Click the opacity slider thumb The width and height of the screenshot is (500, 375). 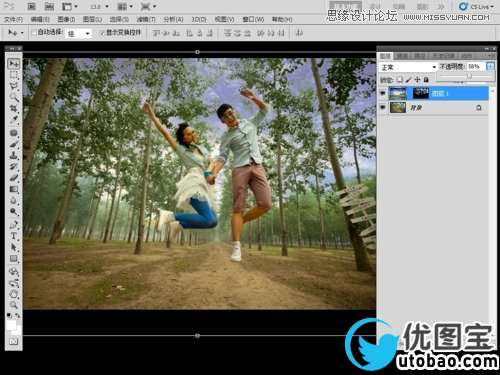tap(469, 76)
